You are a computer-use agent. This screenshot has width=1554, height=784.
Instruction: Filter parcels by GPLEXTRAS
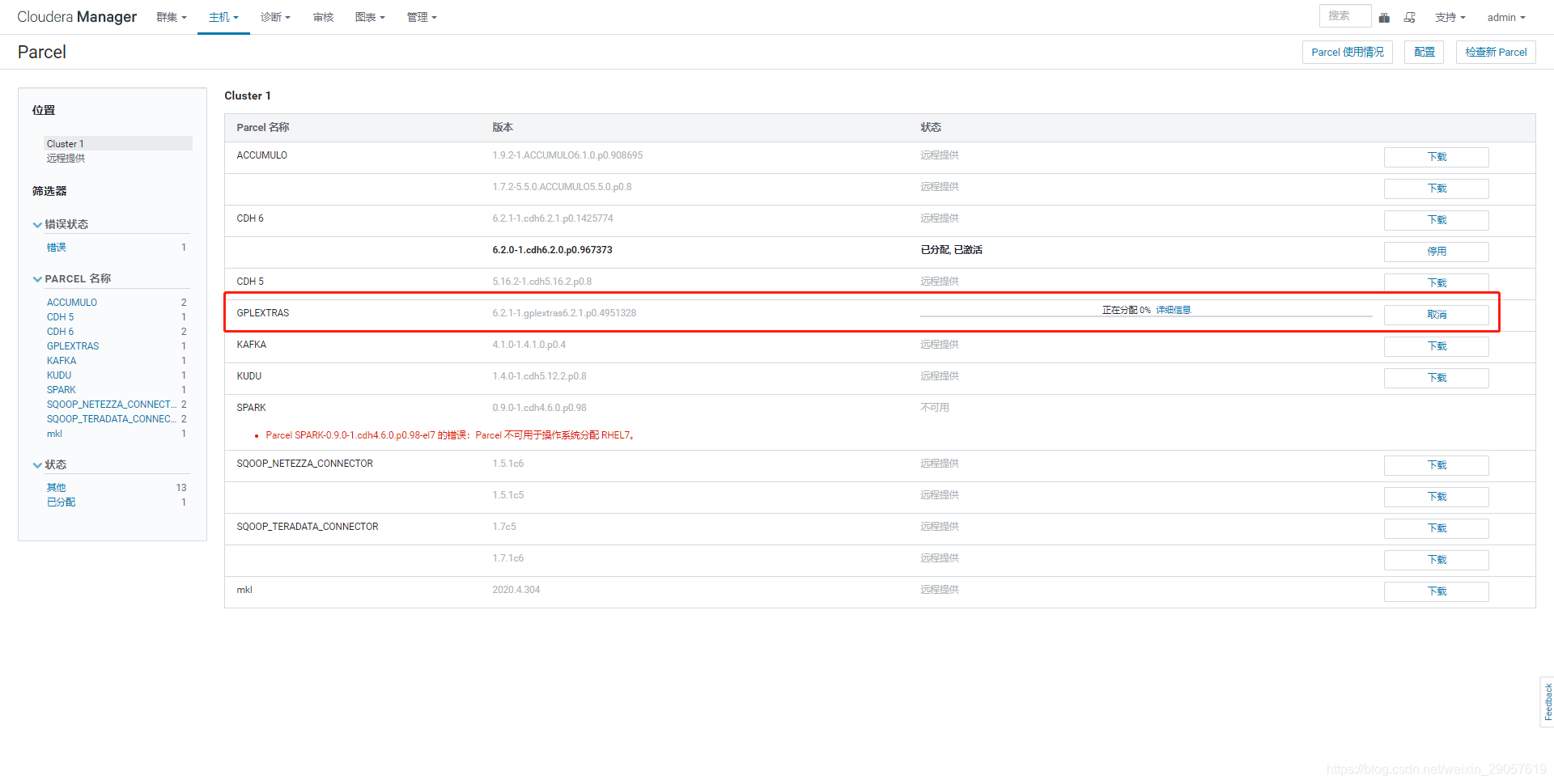pyautogui.click(x=73, y=346)
